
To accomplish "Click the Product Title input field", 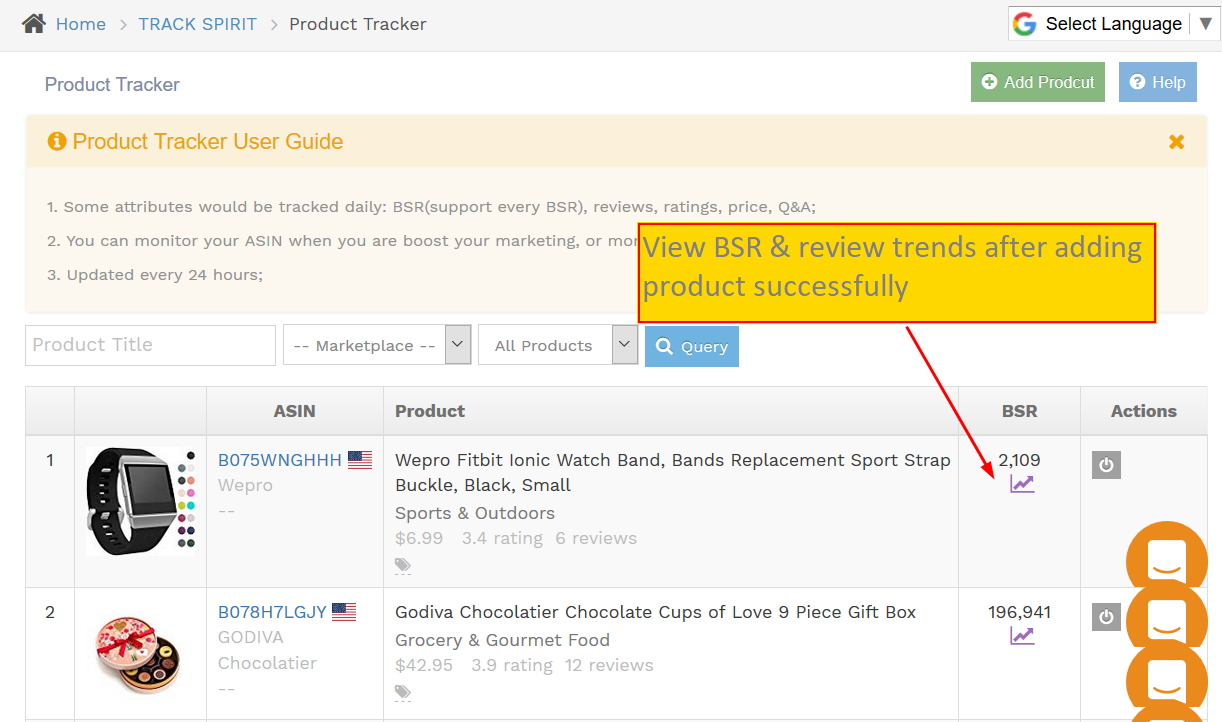I will (150, 345).
